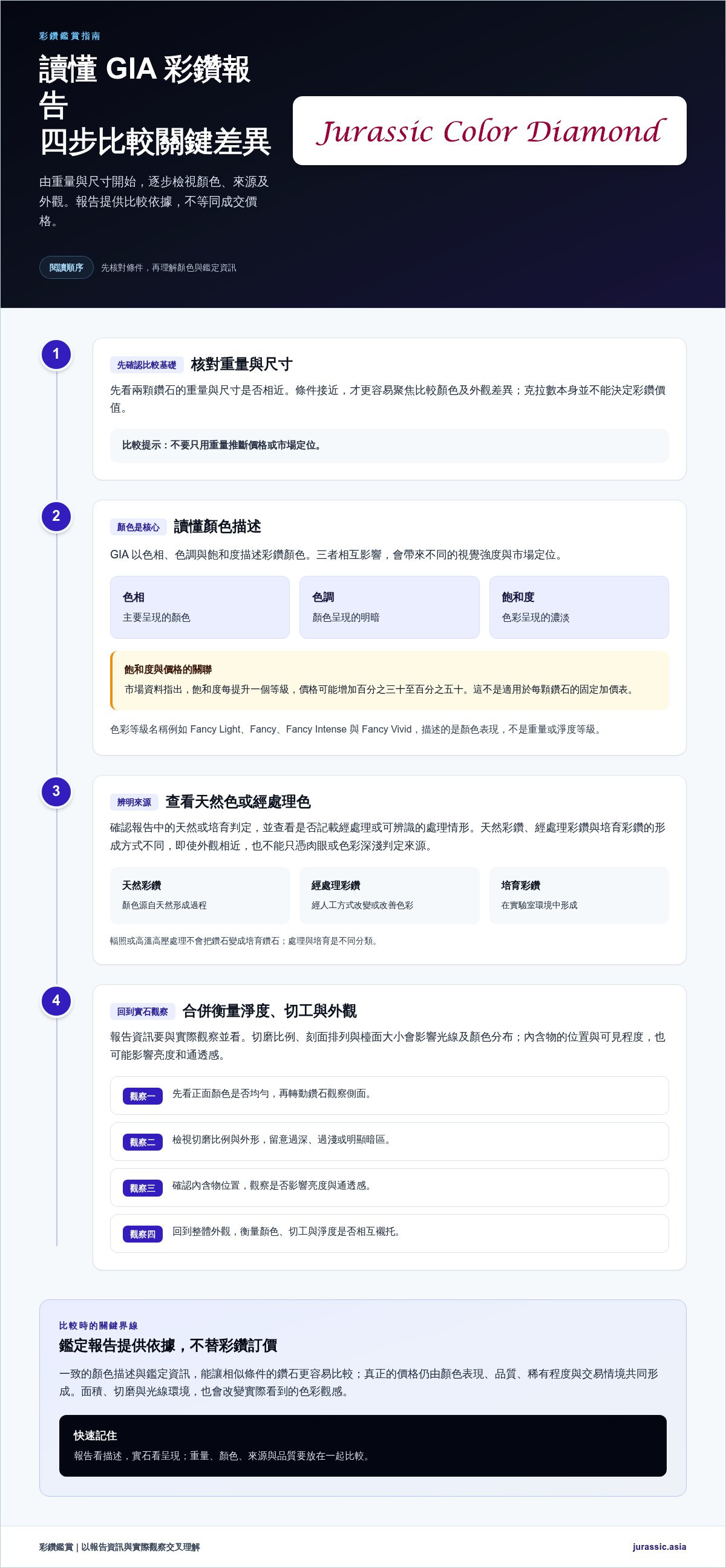The width and height of the screenshot is (726, 1568).
Task: Click the 彩鑽鑑賞 footer text
Action: (x=119, y=1547)
